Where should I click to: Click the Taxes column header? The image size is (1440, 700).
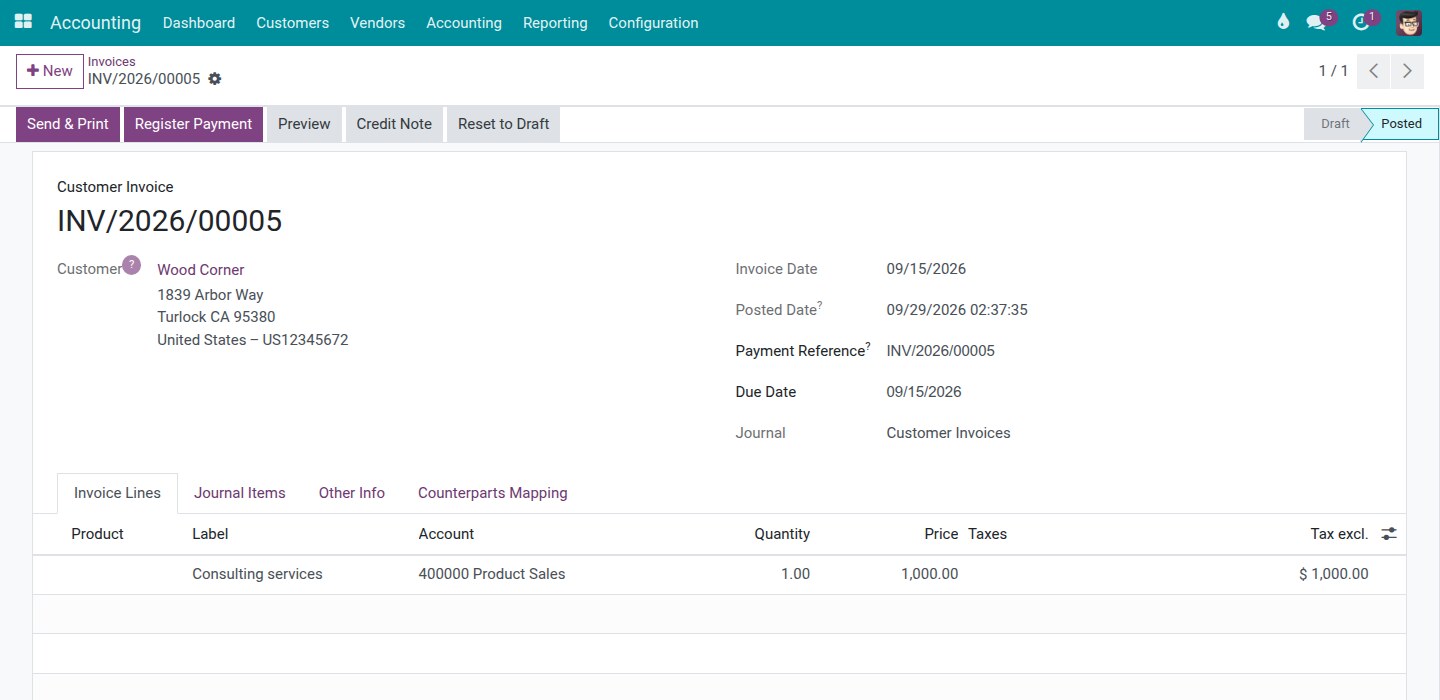click(987, 534)
